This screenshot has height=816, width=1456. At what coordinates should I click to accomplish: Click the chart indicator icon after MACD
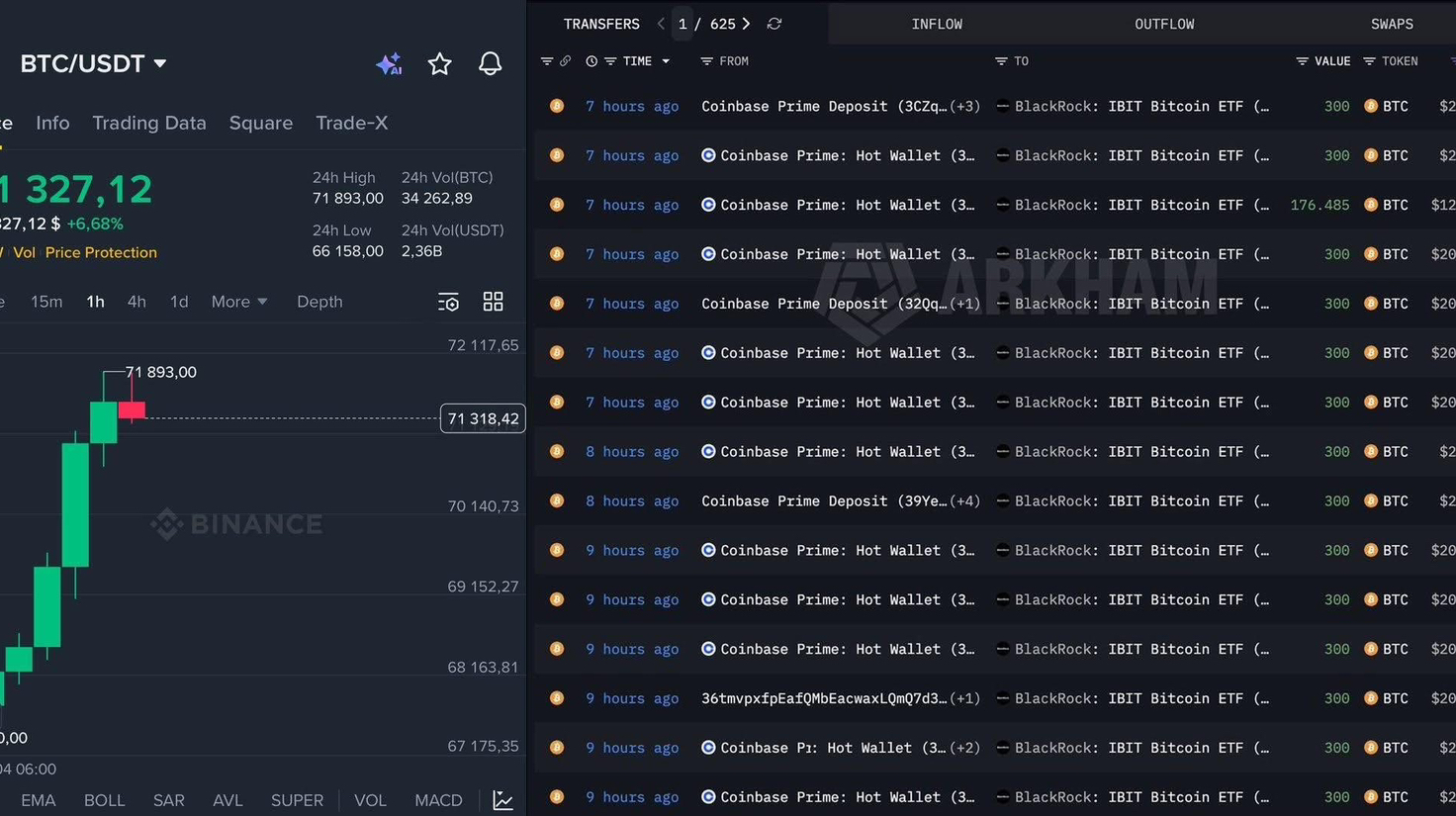click(502, 800)
